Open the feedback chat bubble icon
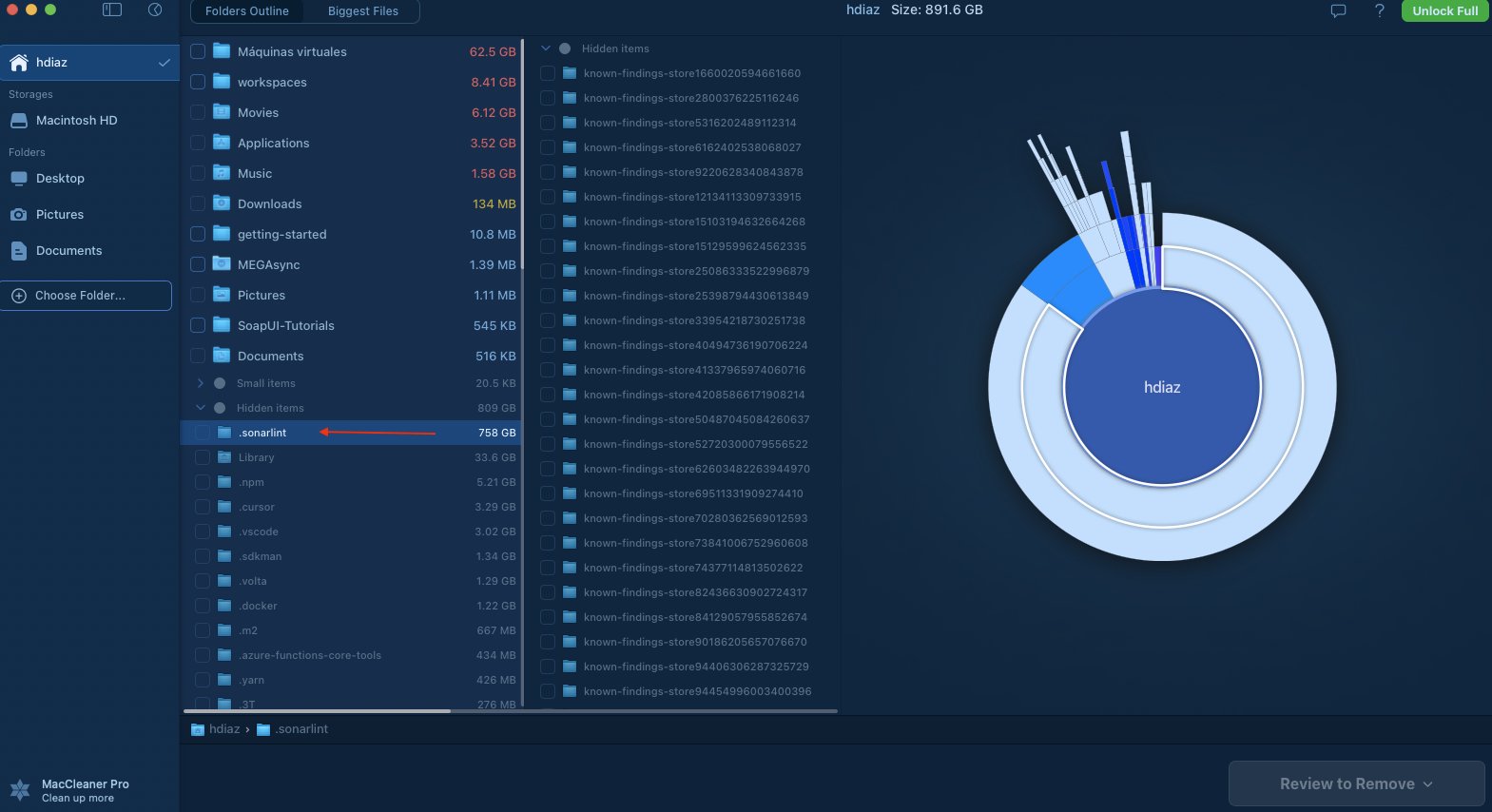1492x812 pixels. click(1338, 11)
